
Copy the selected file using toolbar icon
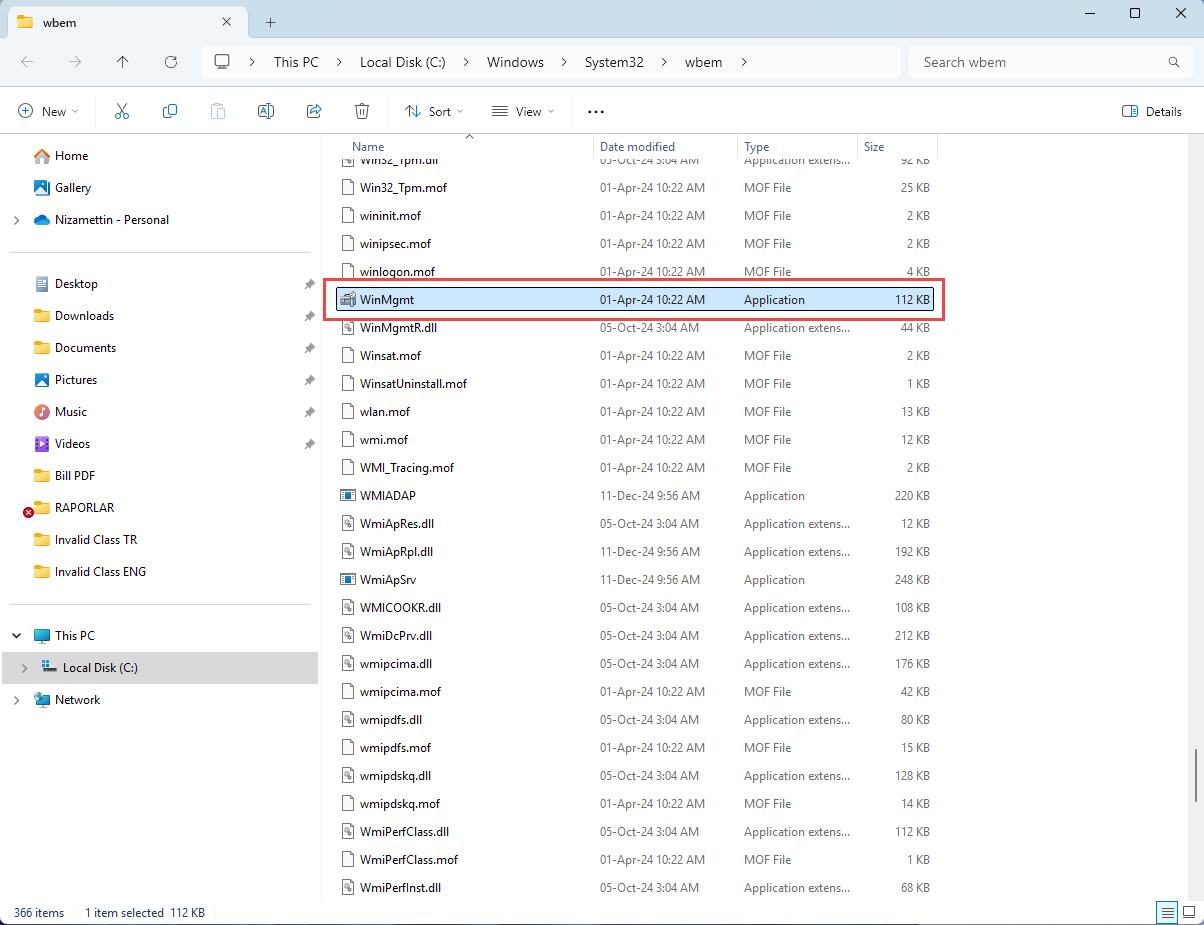[170, 111]
